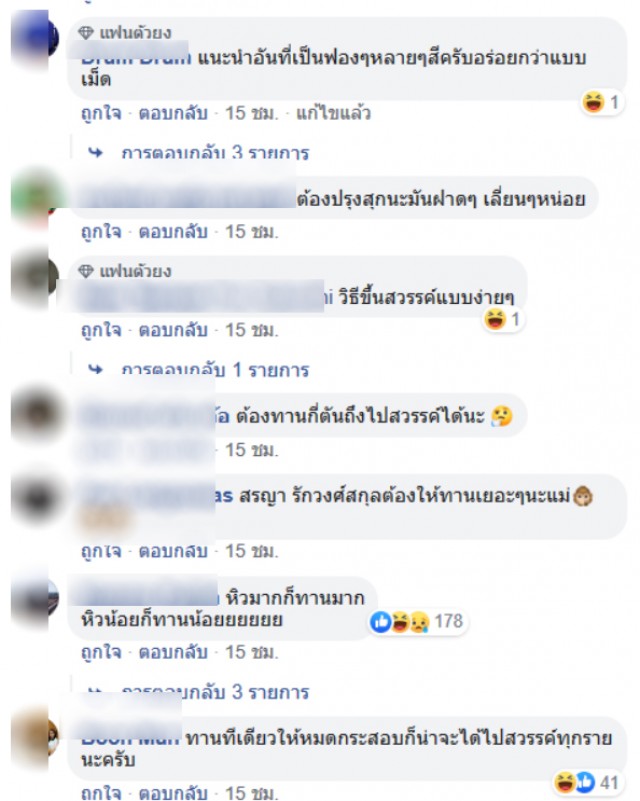Expand 'การตอบกลับ 3 รายการ' under hungry comment
This screenshot has width=640, height=801.
pyautogui.click(x=215, y=692)
